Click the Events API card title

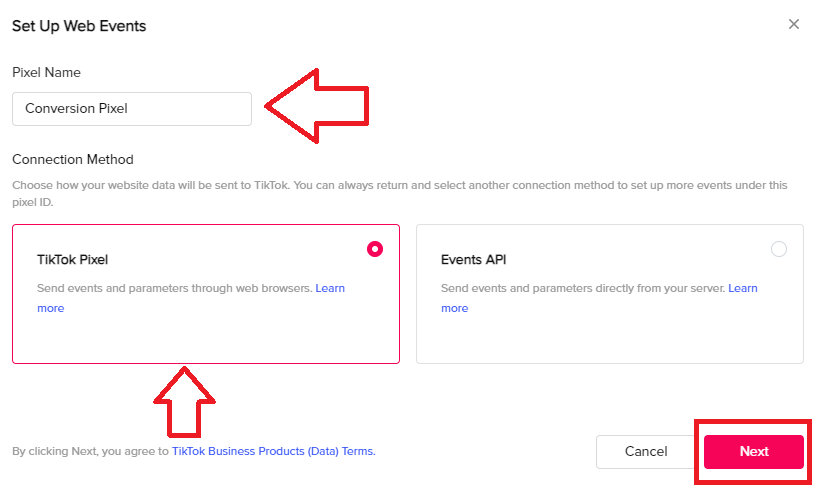click(473, 260)
